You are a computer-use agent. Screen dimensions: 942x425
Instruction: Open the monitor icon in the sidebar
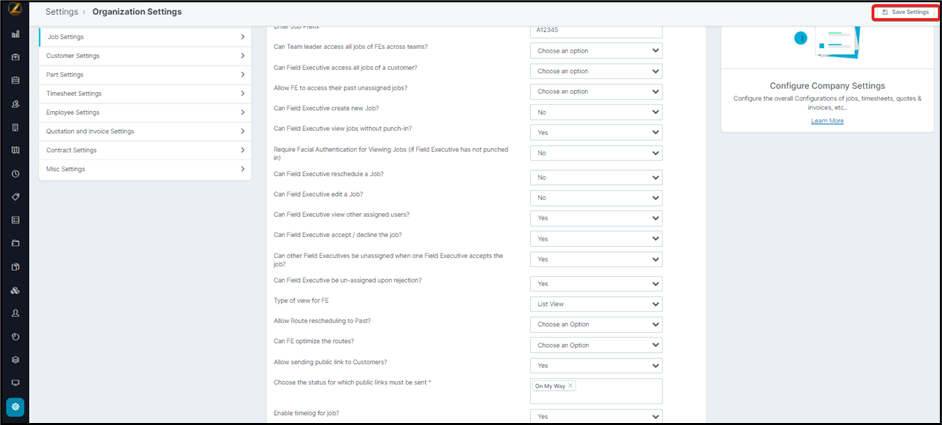pos(15,383)
